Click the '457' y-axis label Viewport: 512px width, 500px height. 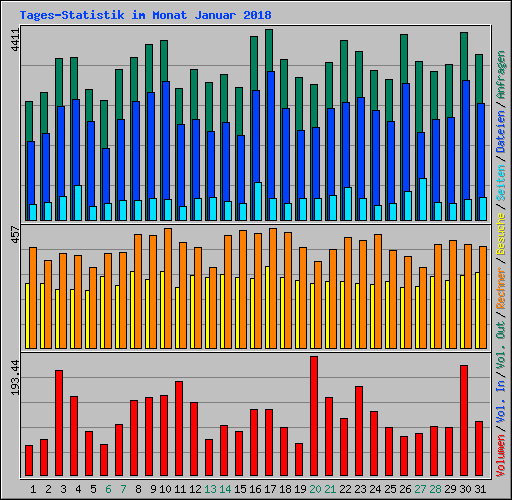pyautogui.click(x=16, y=234)
